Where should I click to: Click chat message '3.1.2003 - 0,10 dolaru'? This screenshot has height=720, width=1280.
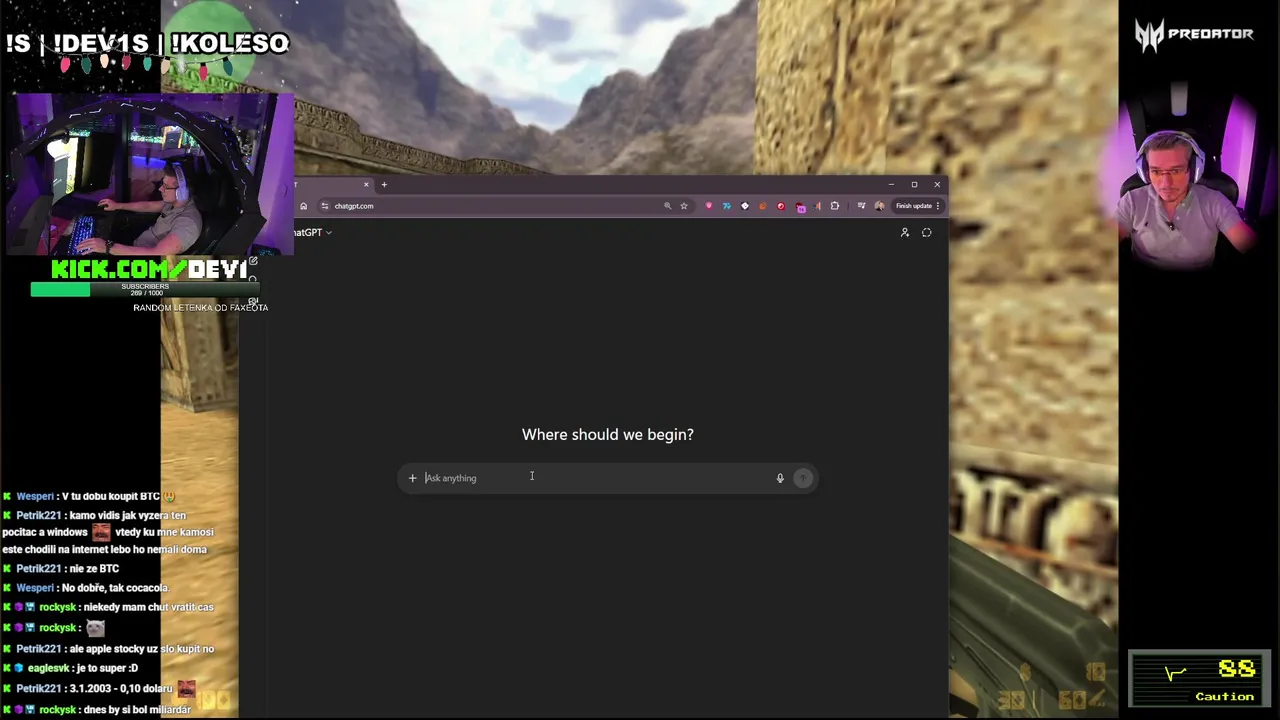click(121, 689)
